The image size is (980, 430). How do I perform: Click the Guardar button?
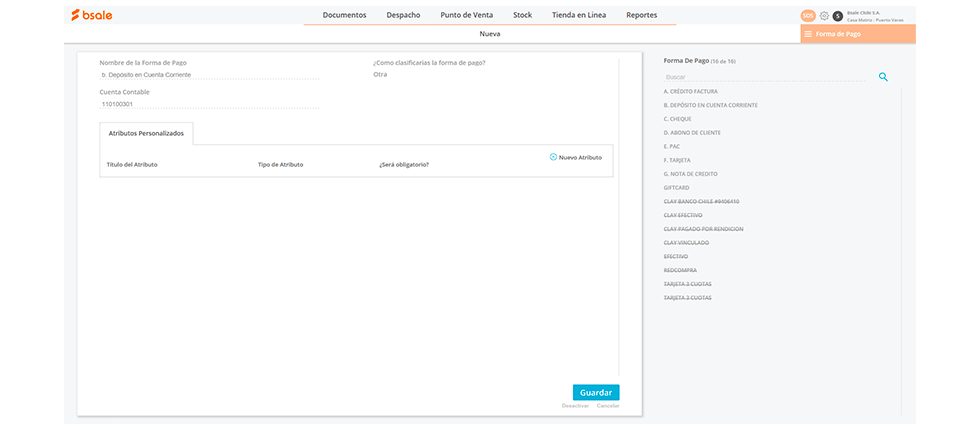596,392
